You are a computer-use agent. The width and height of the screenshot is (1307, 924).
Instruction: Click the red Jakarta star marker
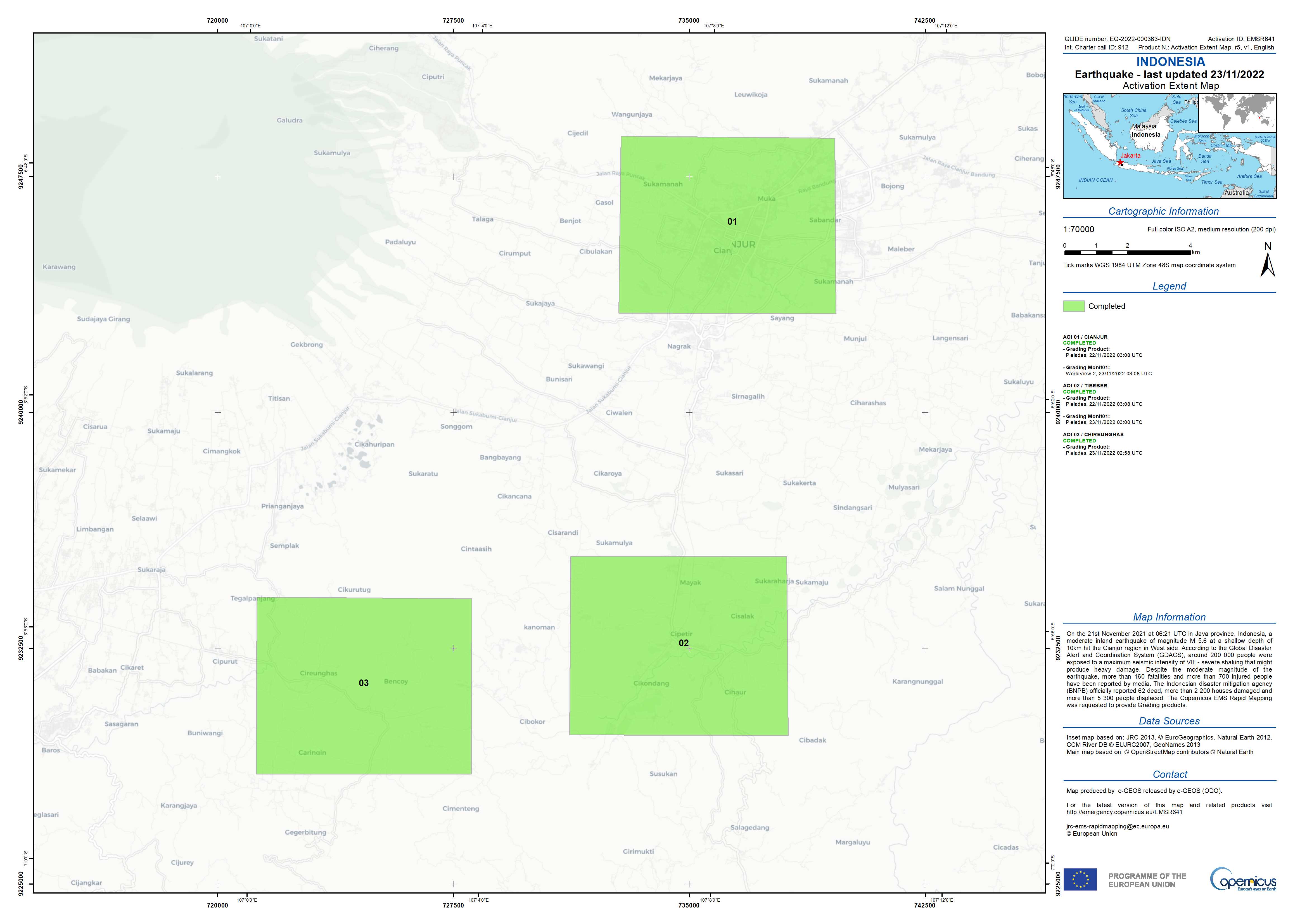pos(1120,162)
